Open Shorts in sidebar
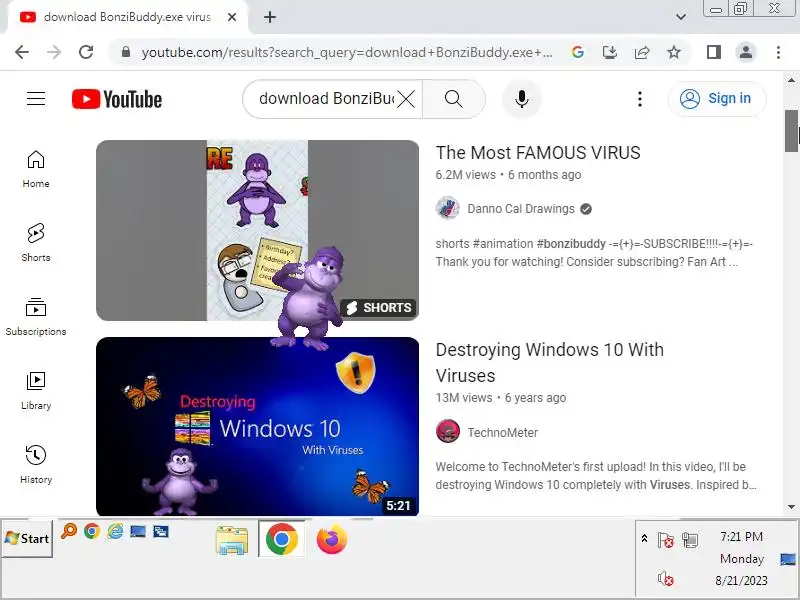800x600 pixels. pos(36,243)
